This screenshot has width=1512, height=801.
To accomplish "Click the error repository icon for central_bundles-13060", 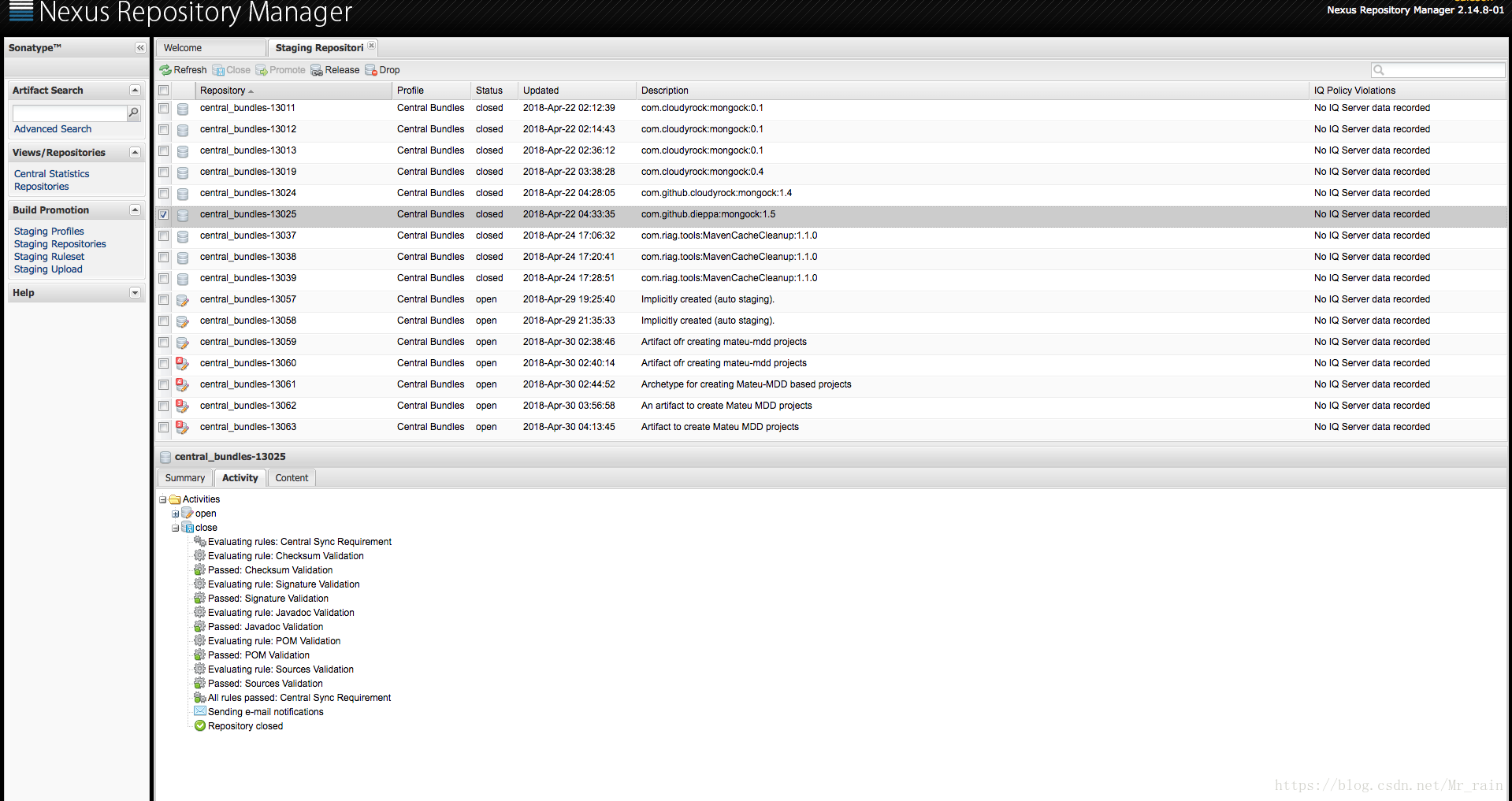I will [x=183, y=364].
